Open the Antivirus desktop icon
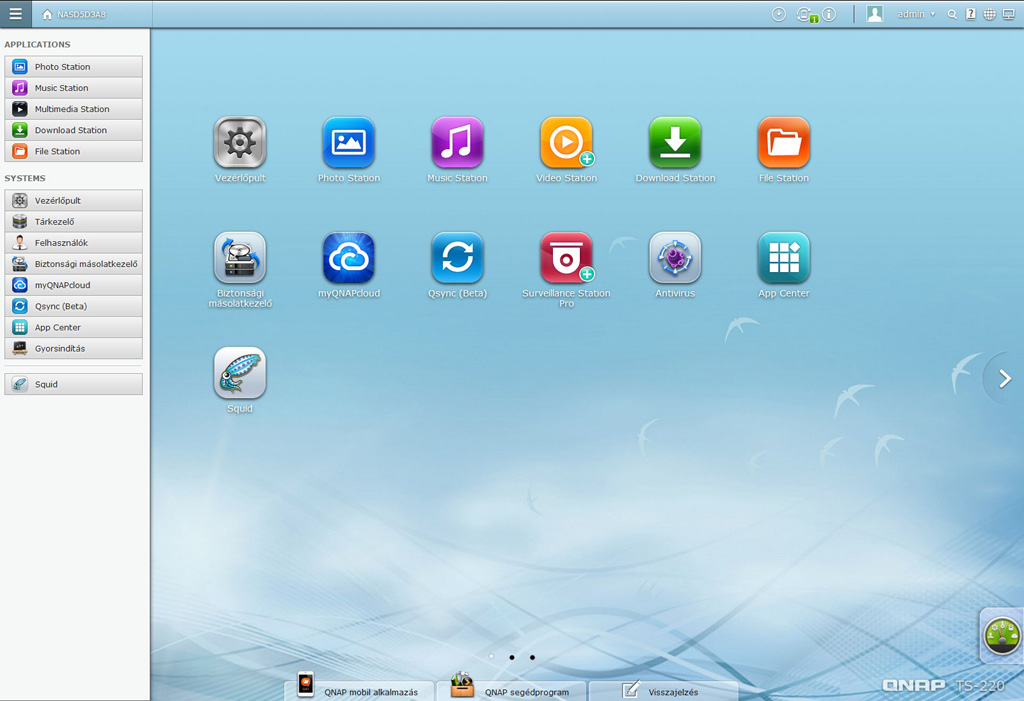The height and width of the screenshot is (701, 1024). 675,258
